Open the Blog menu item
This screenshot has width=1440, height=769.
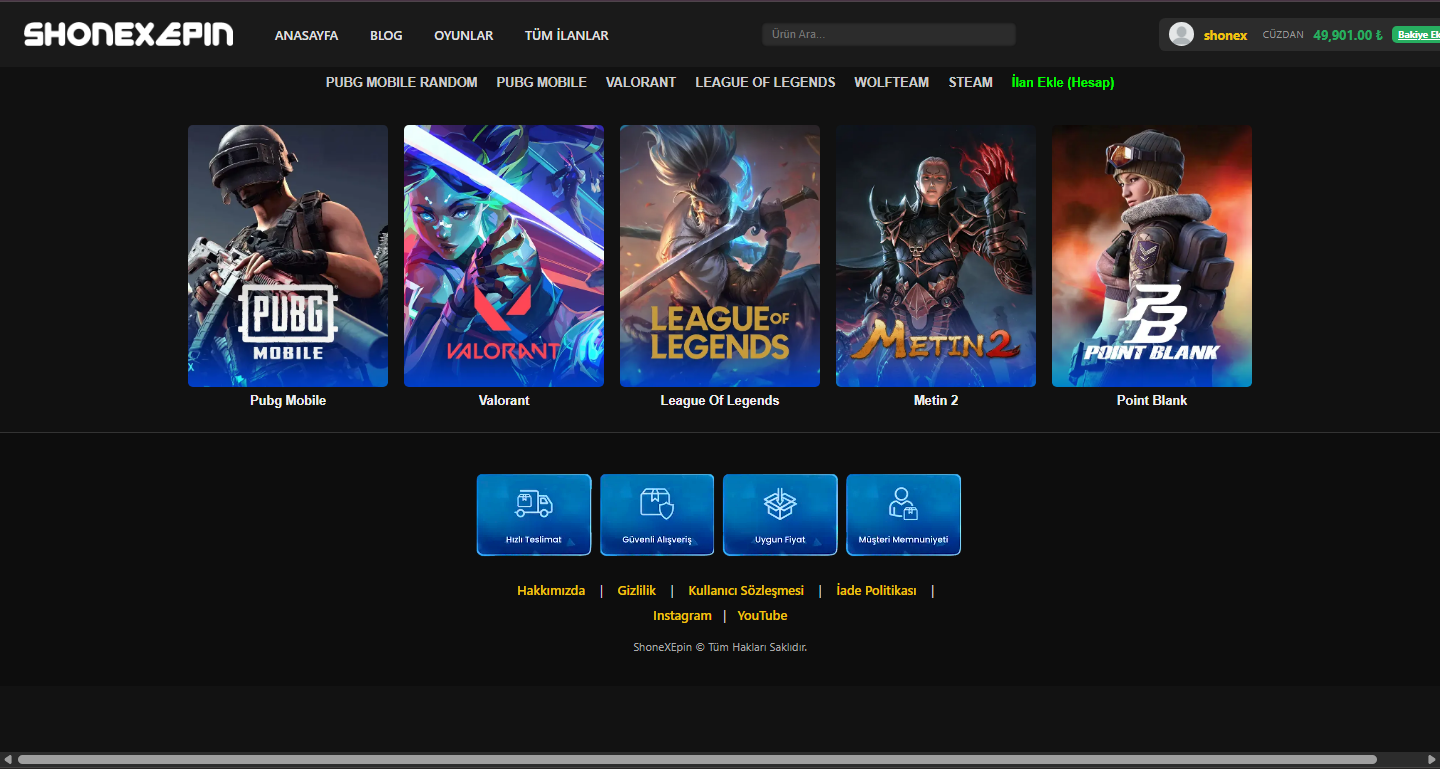coord(386,35)
